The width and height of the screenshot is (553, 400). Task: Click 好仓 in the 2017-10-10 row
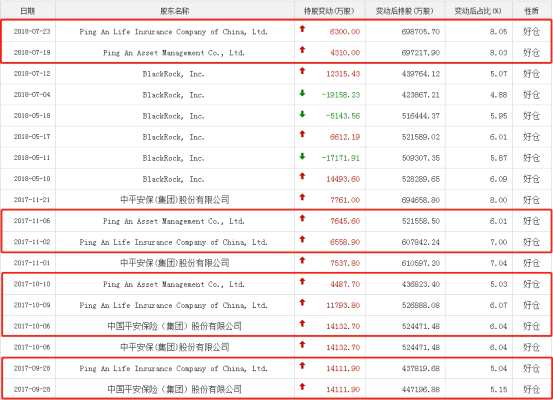pyautogui.click(x=531, y=284)
